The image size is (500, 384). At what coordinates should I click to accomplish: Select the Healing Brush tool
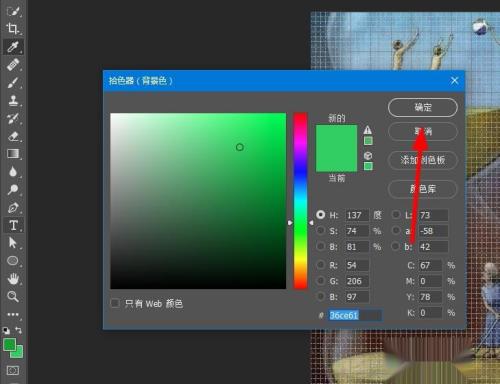coord(13,65)
